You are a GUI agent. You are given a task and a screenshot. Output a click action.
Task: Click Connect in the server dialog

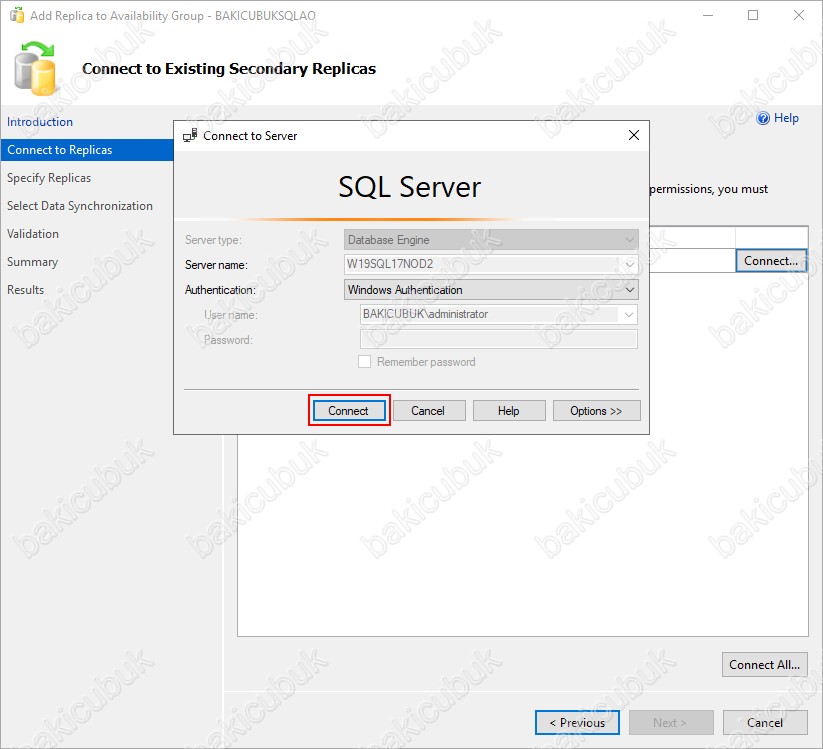click(x=349, y=410)
